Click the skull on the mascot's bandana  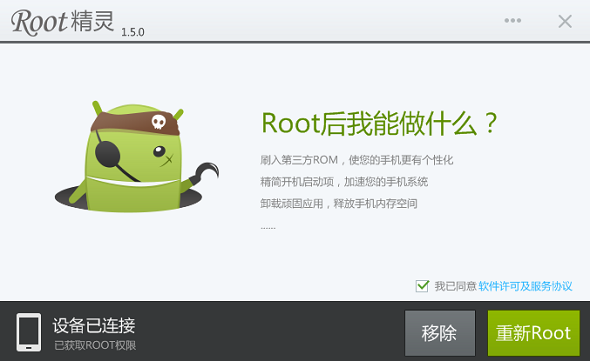[158, 122]
